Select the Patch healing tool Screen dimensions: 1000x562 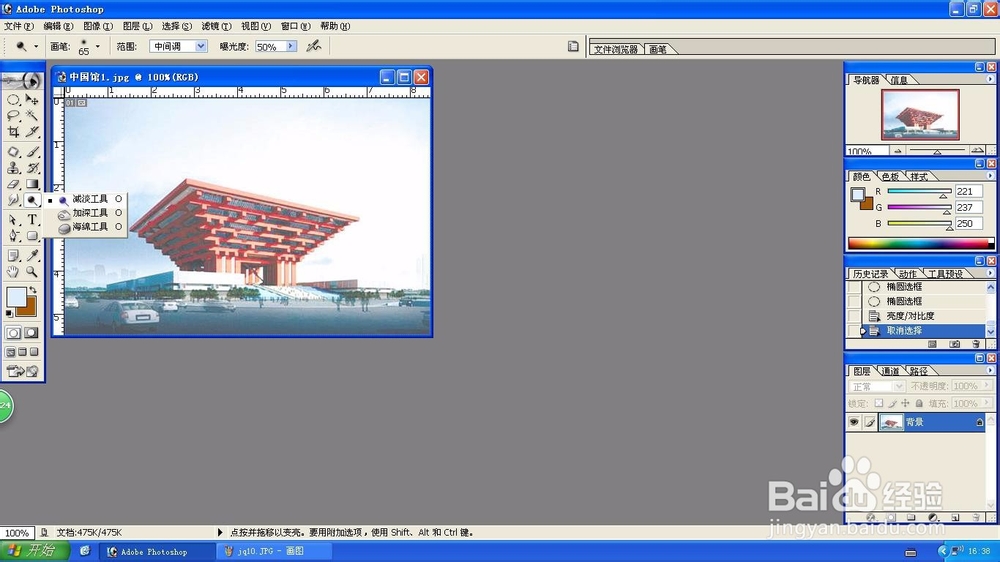[x=13, y=152]
